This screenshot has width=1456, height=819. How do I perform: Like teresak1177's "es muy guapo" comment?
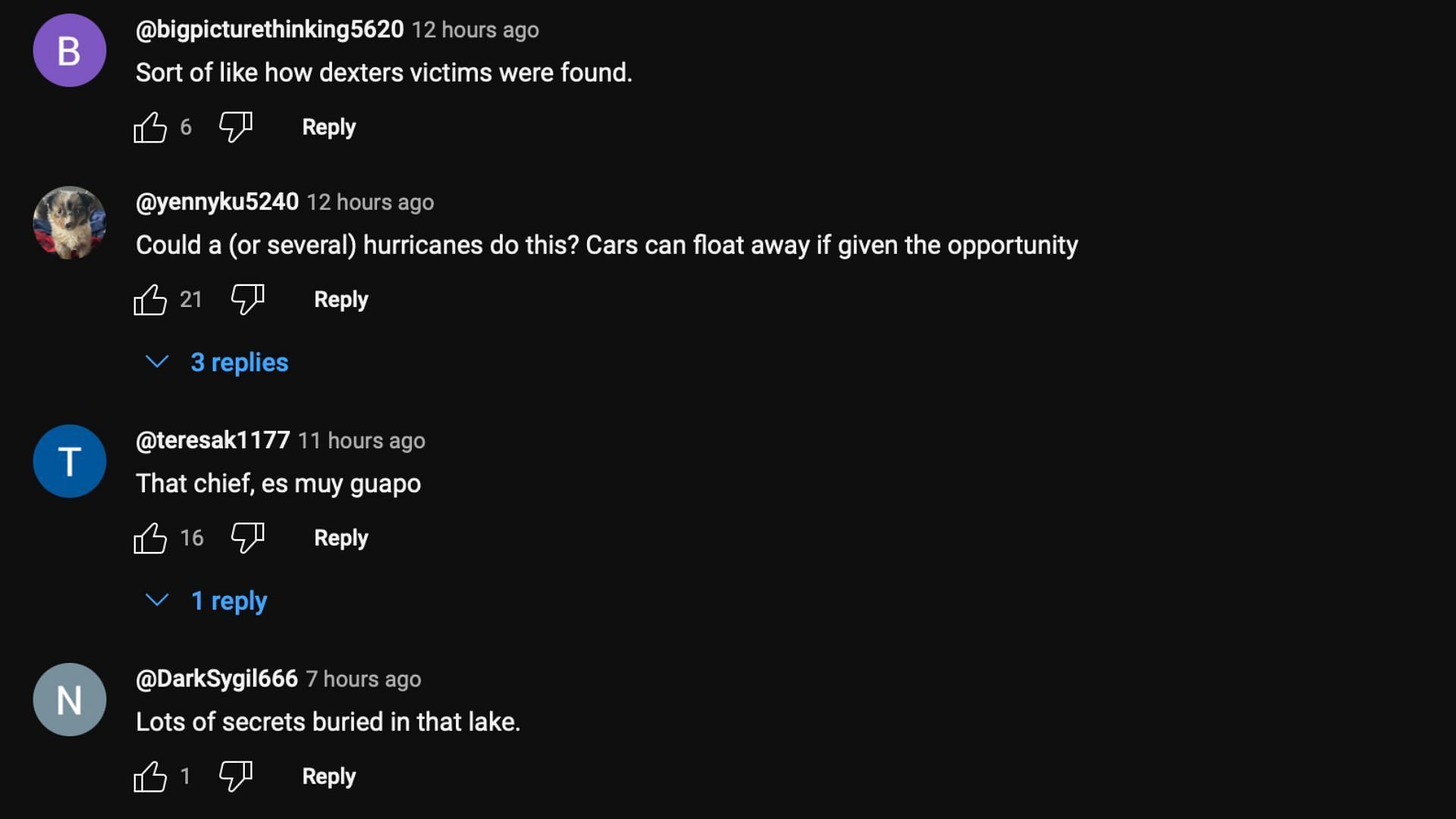(x=150, y=538)
